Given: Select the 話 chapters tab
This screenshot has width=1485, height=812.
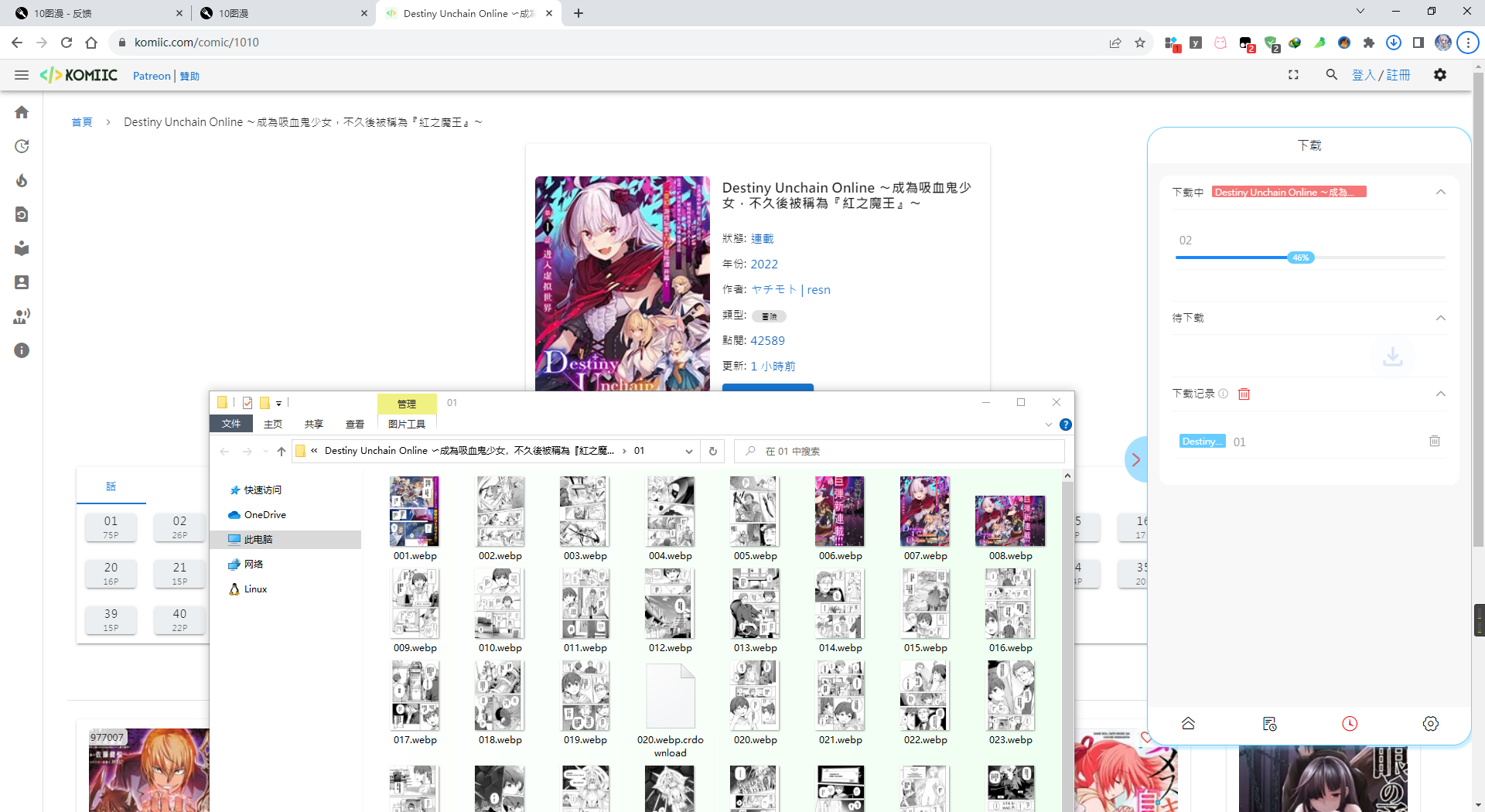Looking at the screenshot, I should coord(111,486).
